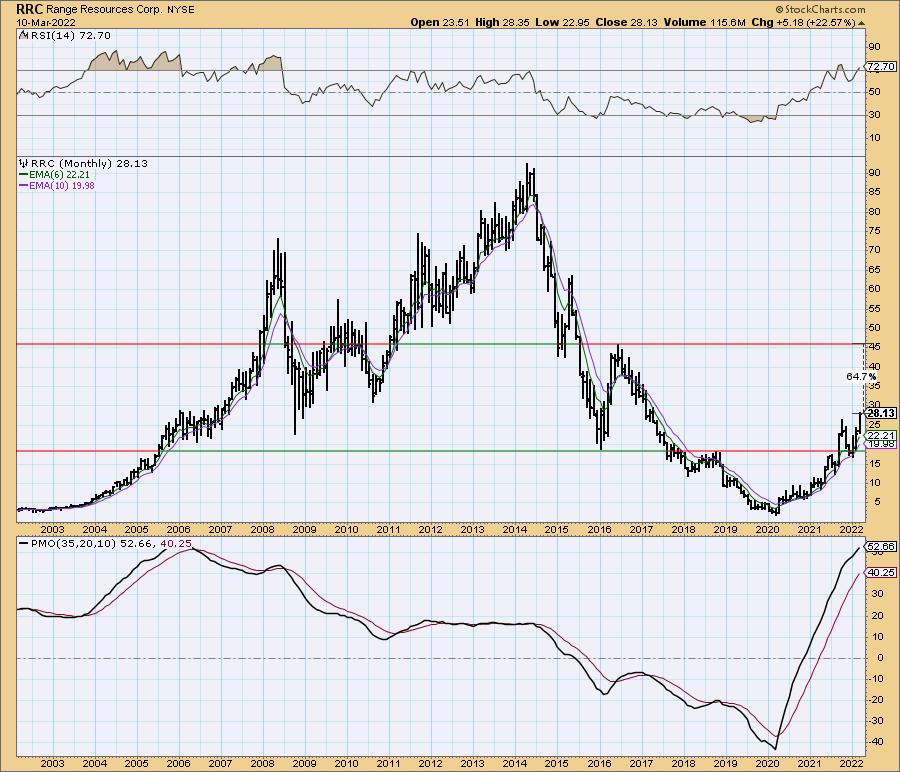Click the 2016 label on bottom axis
This screenshot has width=900, height=772.
599,763
